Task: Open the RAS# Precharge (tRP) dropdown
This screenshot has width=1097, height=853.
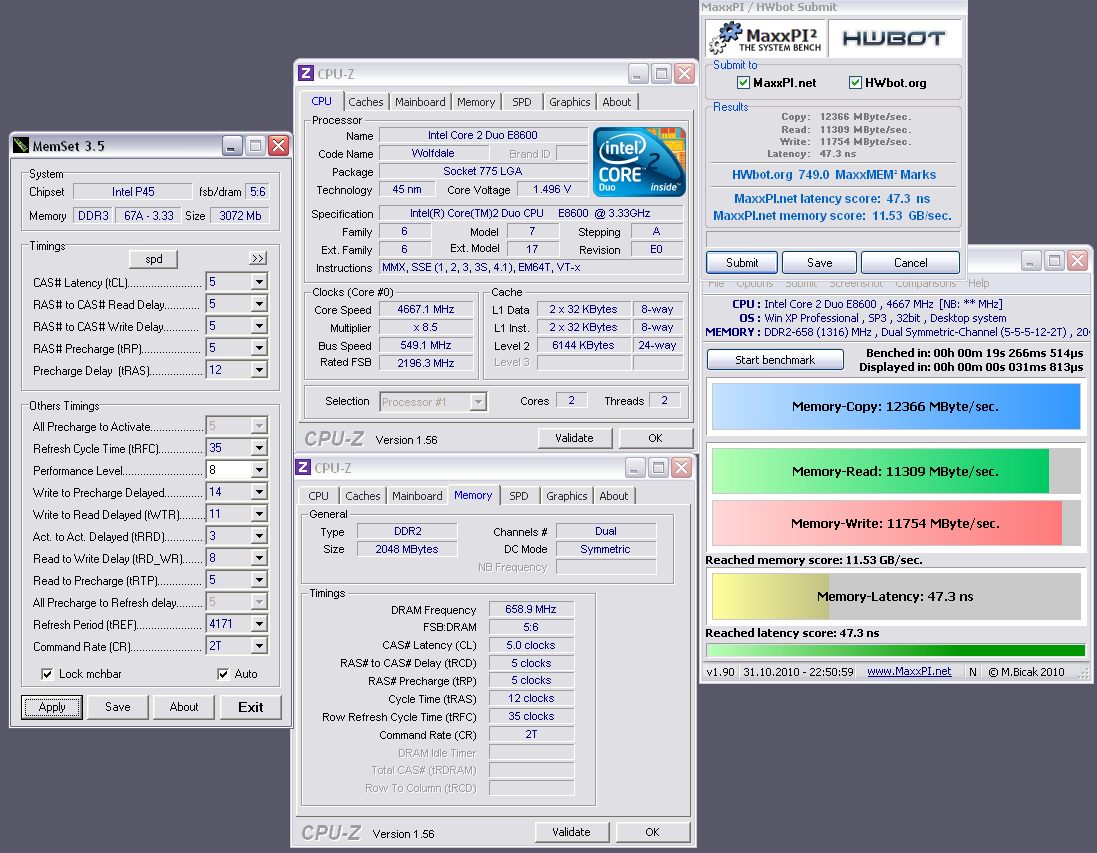Action: [x=259, y=348]
